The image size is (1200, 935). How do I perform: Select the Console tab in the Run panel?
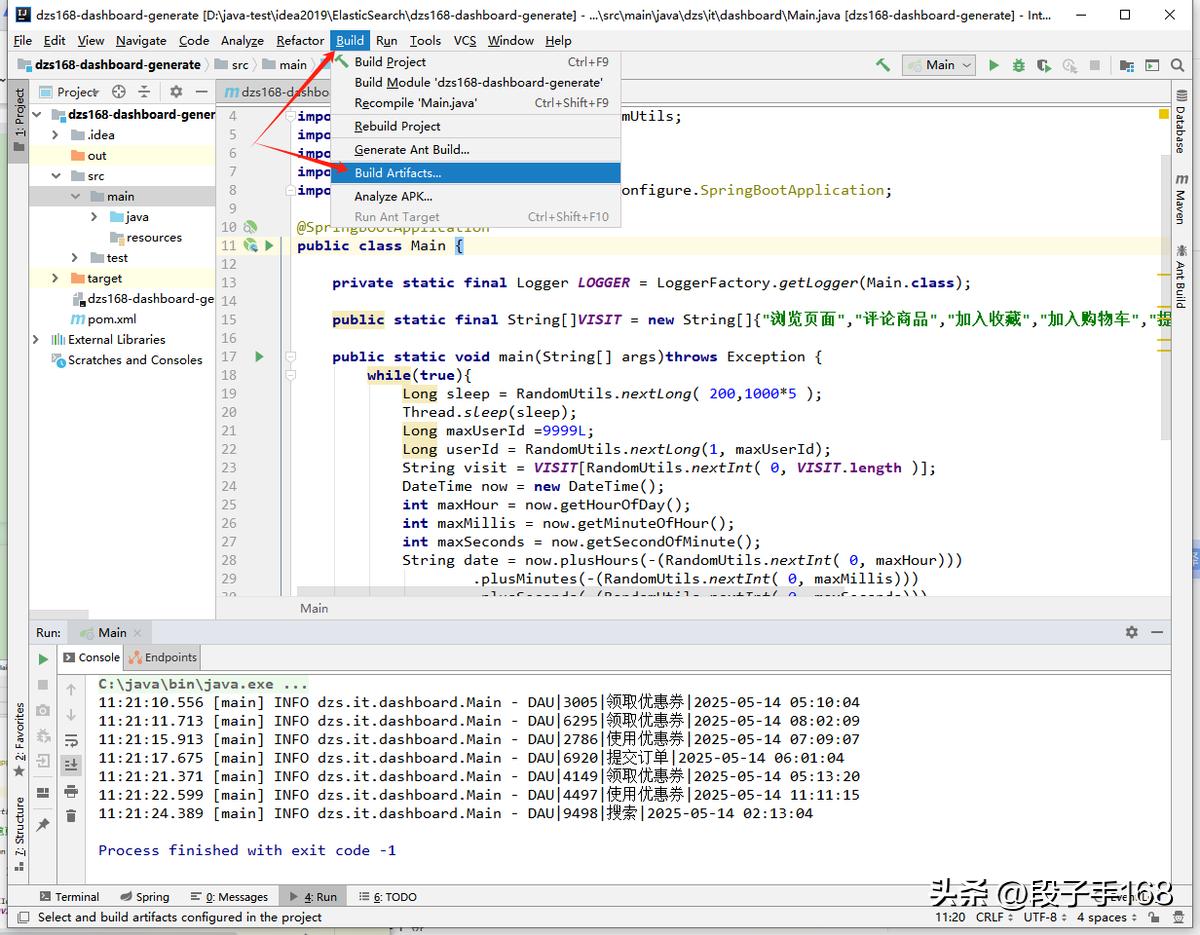click(x=91, y=657)
